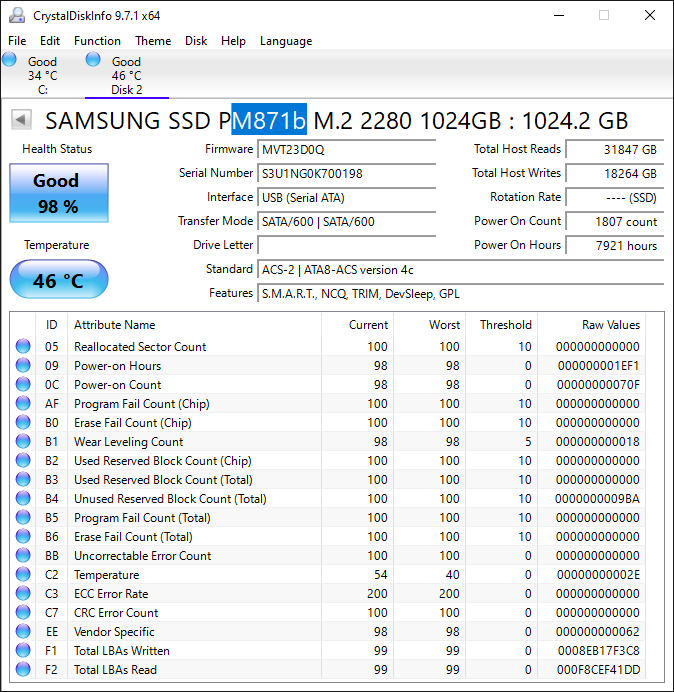
Task: Click the Raw Values column header
Action: coord(591,325)
